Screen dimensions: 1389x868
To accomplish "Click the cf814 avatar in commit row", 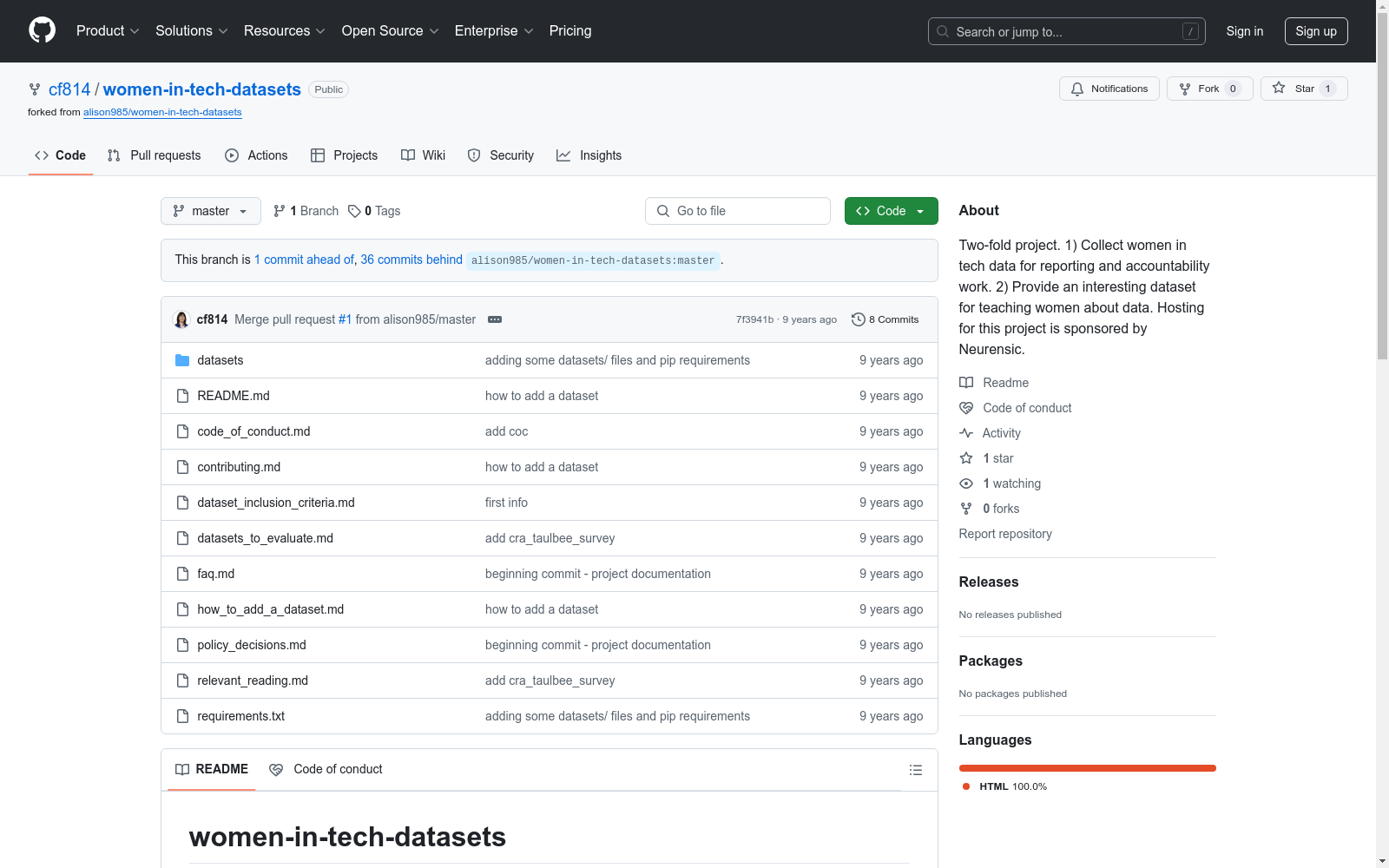I will pyautogui.click(x=181, y=319).
